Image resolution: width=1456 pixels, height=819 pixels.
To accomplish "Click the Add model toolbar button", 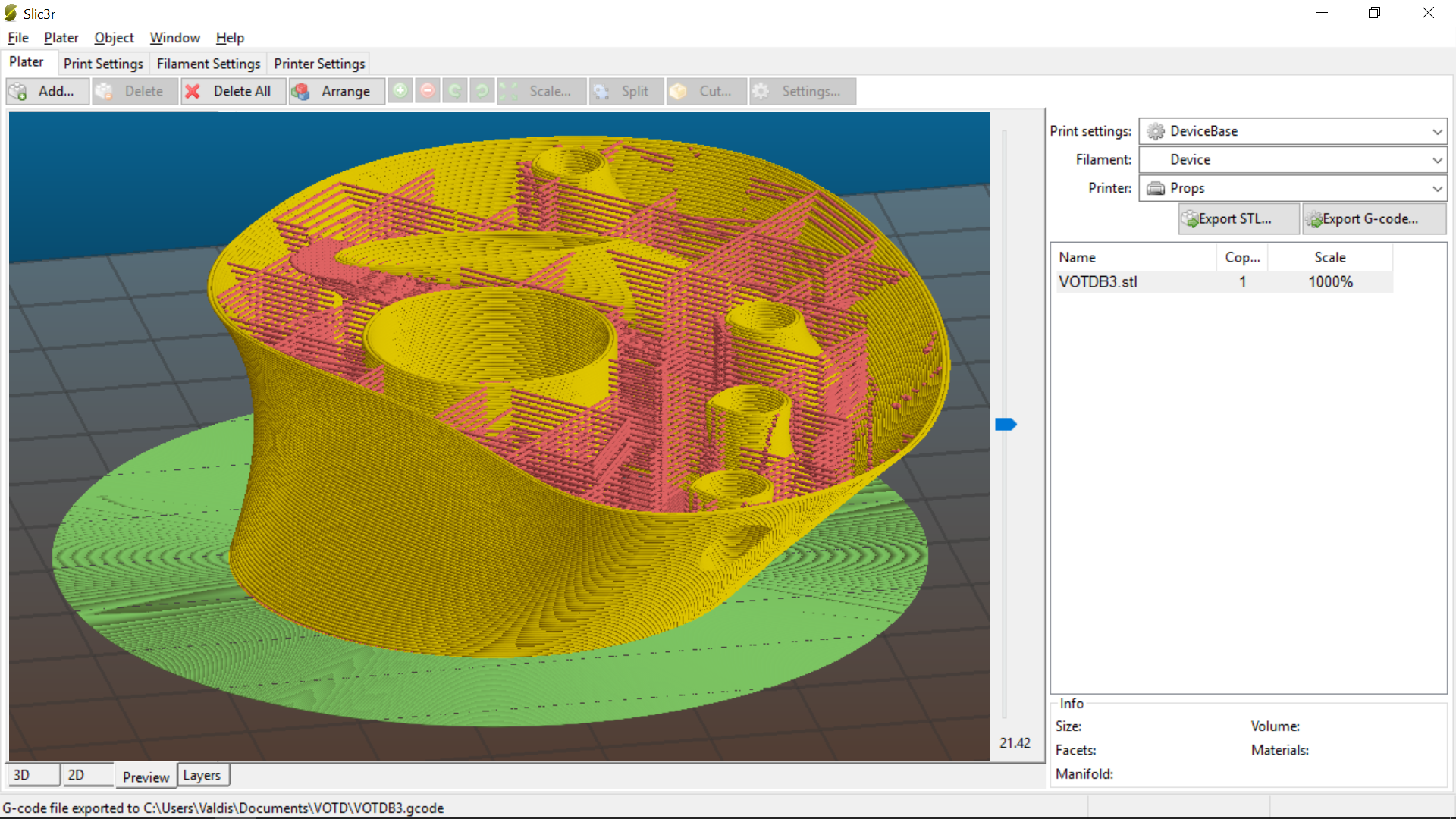I will (47, 91).
